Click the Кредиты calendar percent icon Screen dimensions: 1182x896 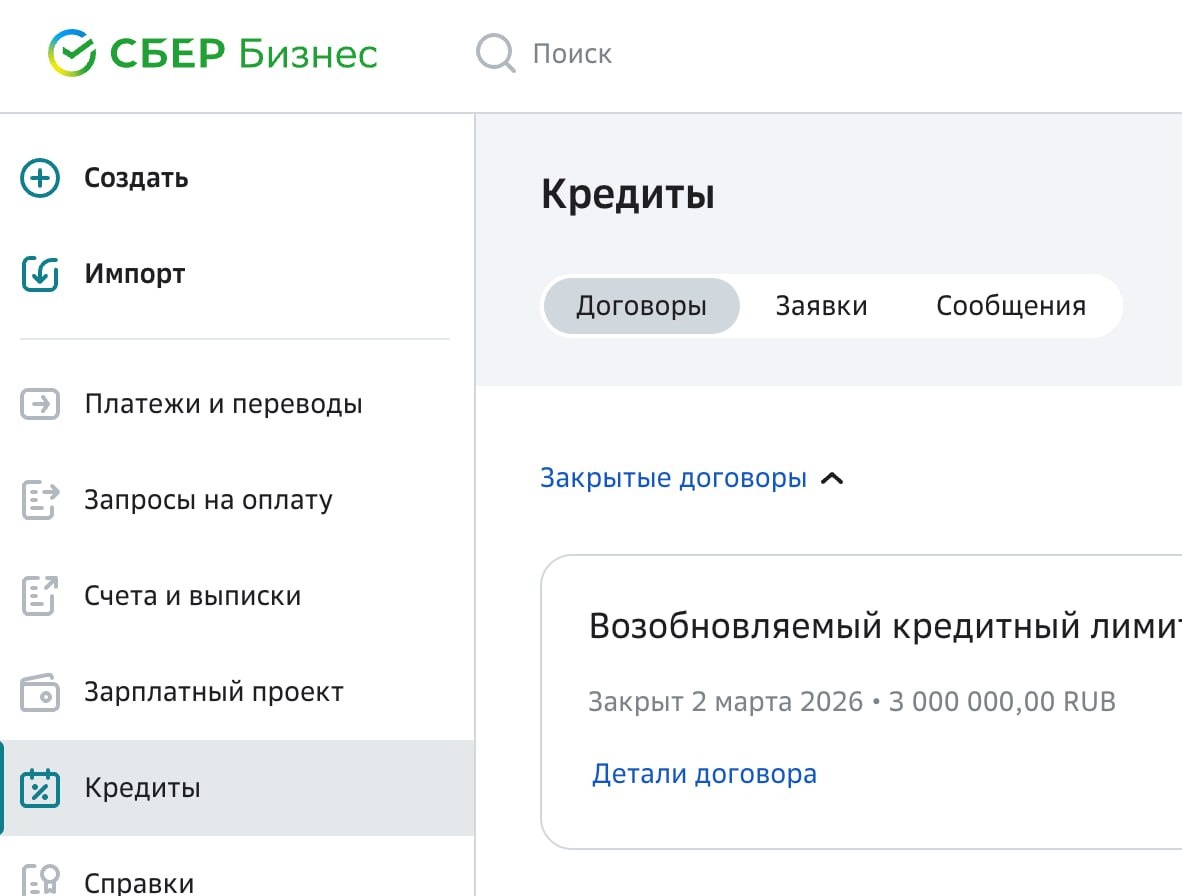pos(40,788)
